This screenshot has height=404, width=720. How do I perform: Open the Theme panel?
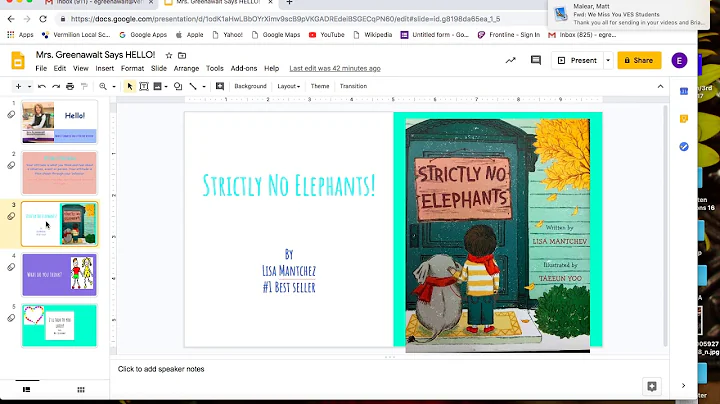click(x=320, y=86)
